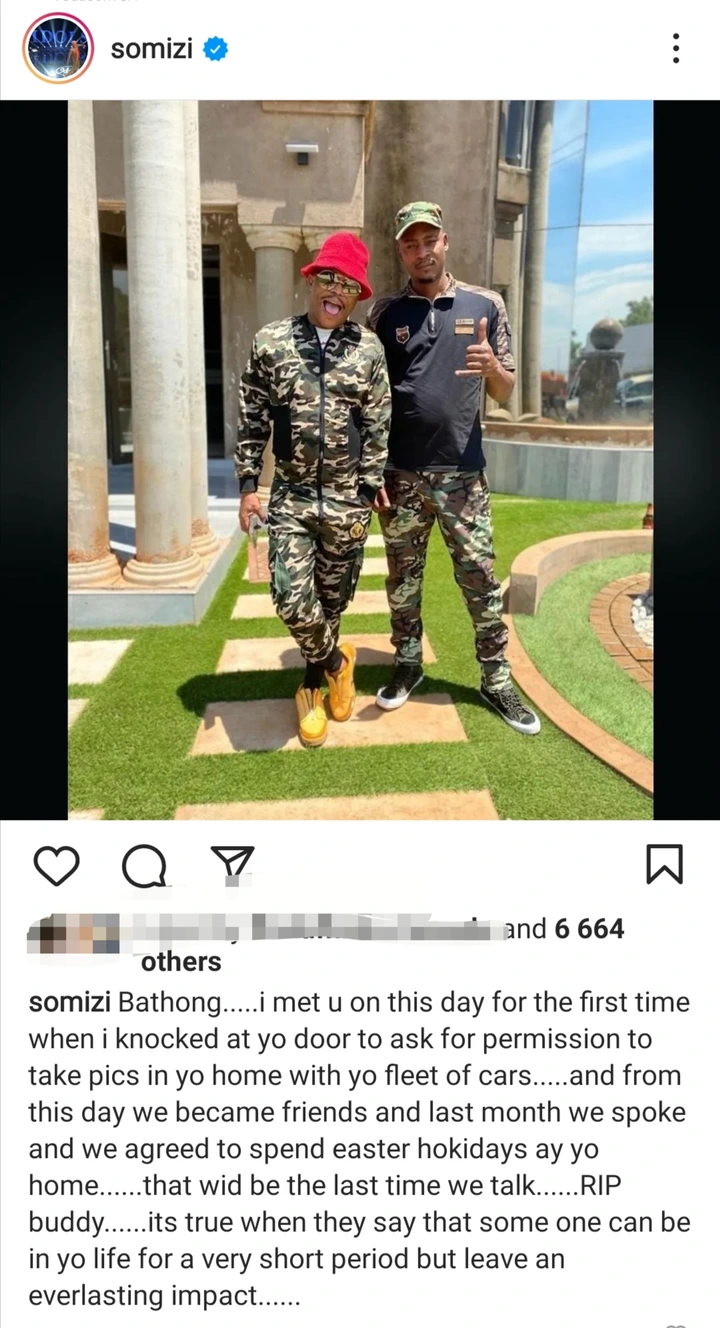Tap the camo cap in the photo
Screen dimensions: 720x1328
click(418, 218)
